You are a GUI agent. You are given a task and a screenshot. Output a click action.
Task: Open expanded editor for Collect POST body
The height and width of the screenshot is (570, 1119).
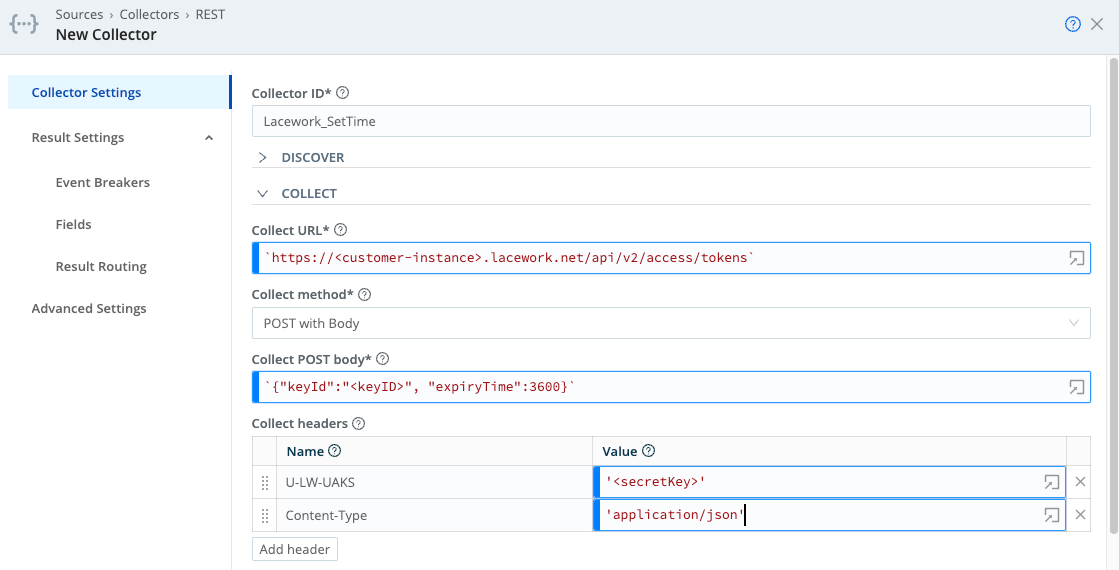(1076, 387)
